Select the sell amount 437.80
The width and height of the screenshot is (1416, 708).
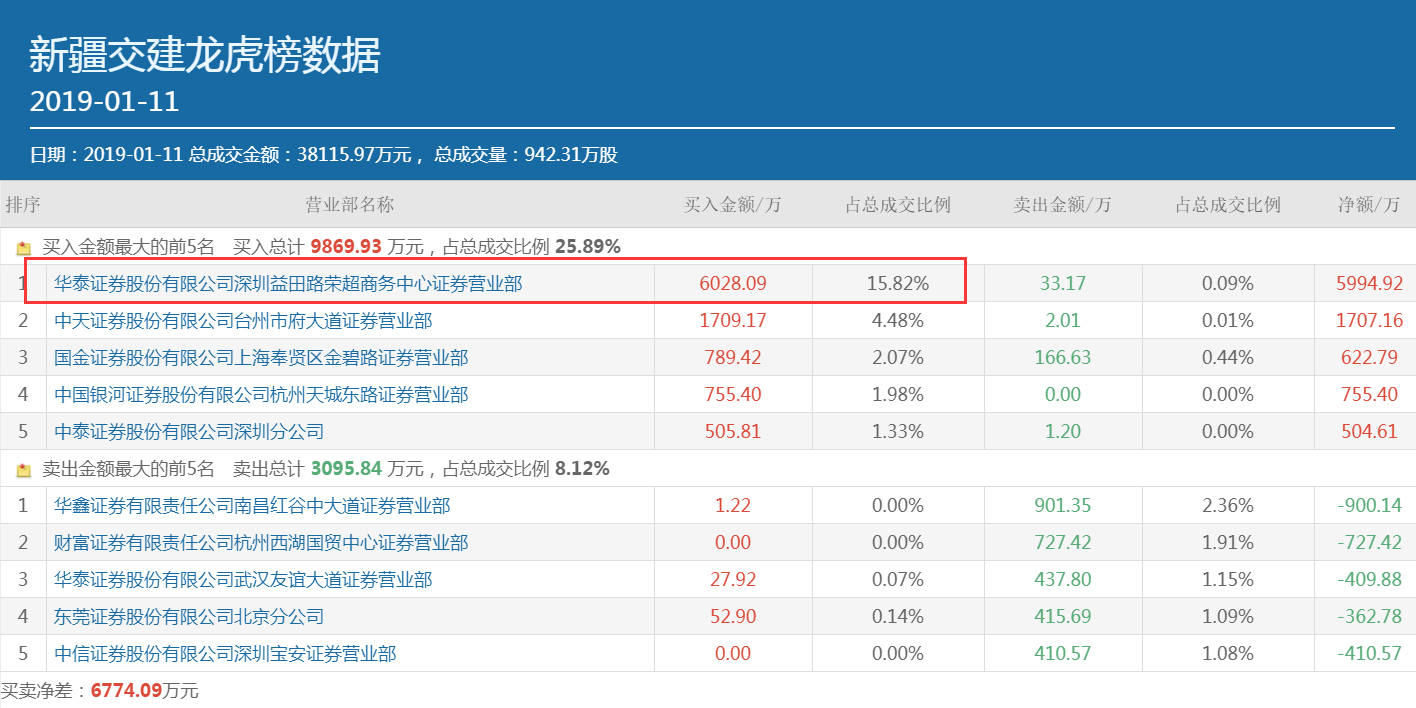(1063, 580)
